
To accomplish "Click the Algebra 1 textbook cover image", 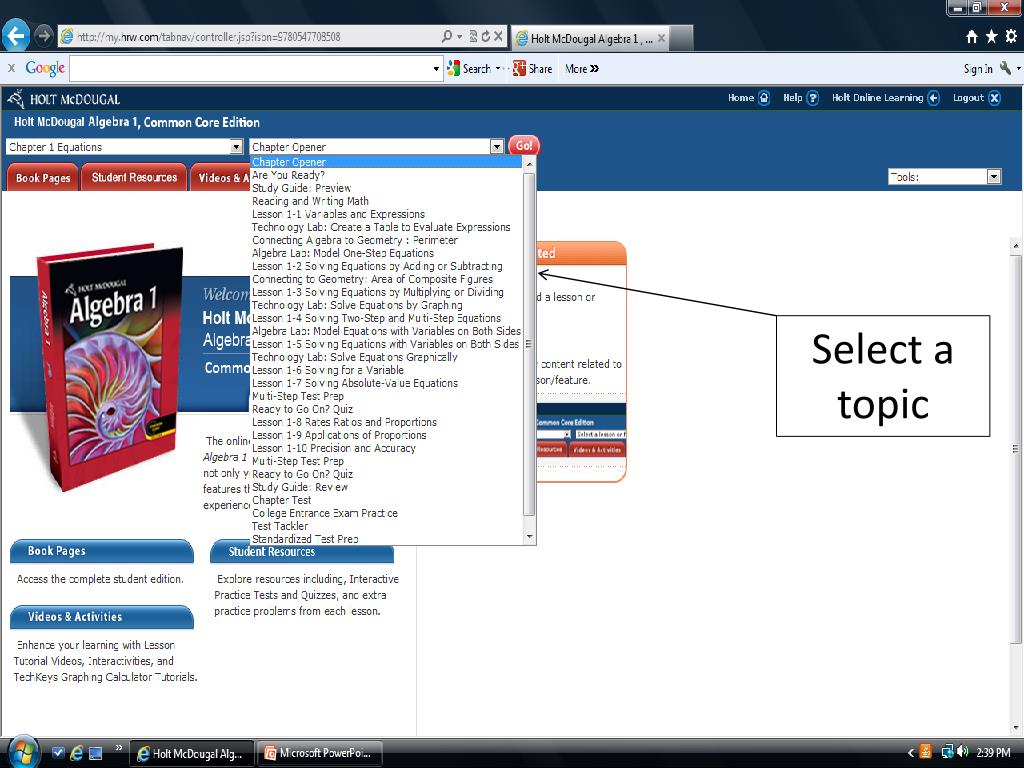I will click(110, 367).
